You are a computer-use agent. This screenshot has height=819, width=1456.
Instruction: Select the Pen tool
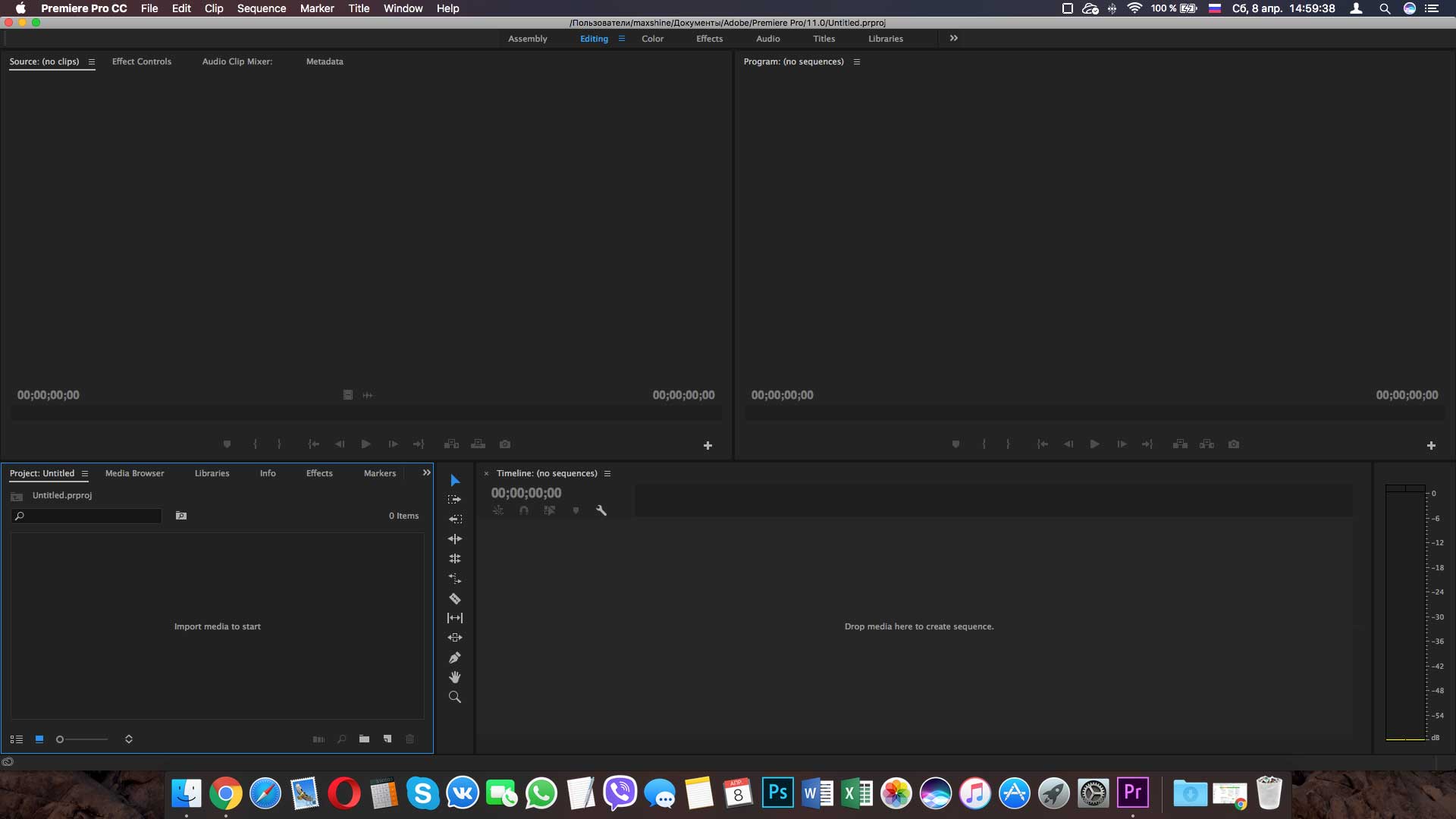pyautogui.click(x=455, y=657)
